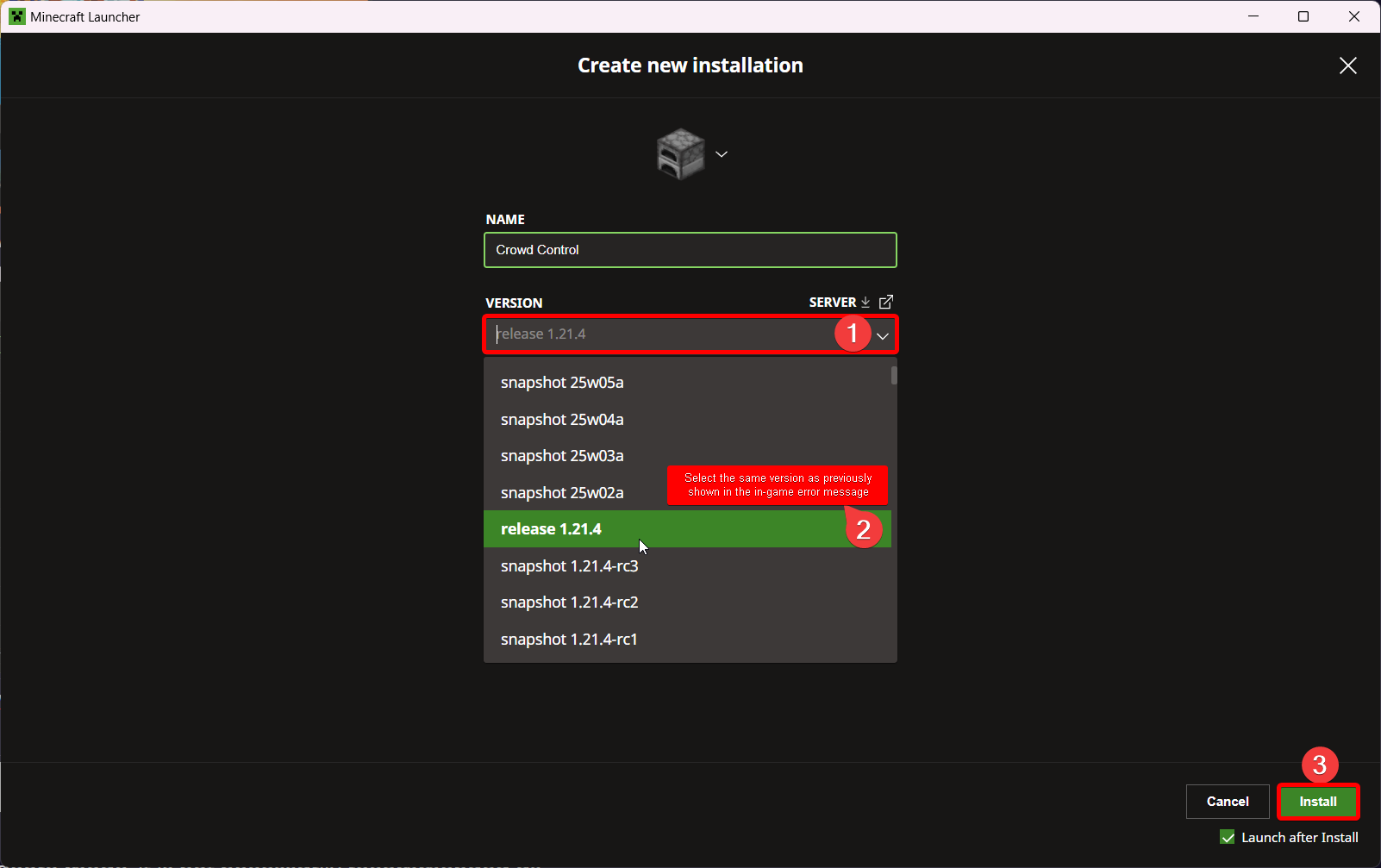The image size is (1381, 868).
Task: Select snapshot 25w05a from the list
Action: [562, 383]
